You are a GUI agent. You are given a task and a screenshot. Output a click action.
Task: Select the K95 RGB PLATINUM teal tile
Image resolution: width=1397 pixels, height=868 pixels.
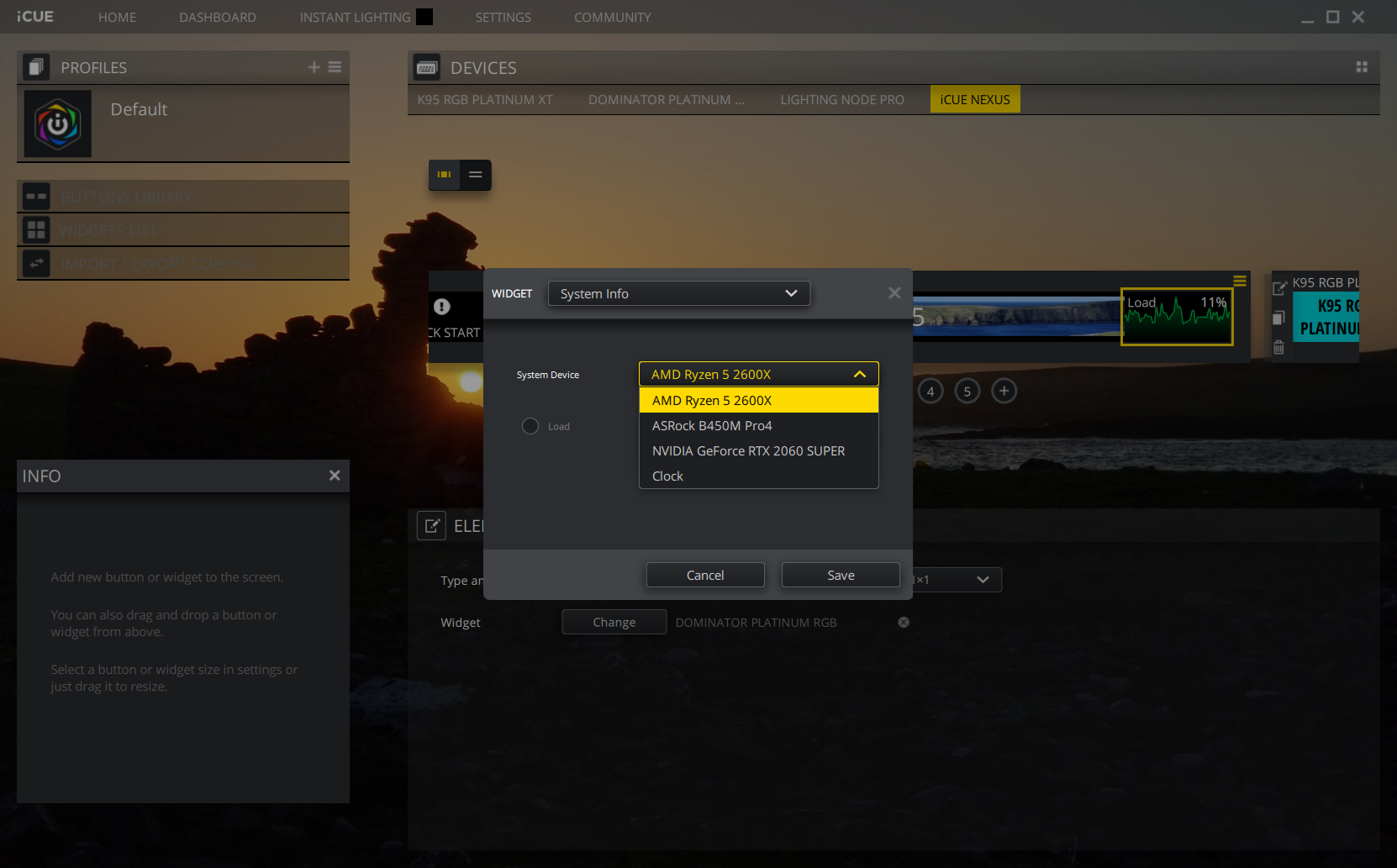pos(1326,317)
